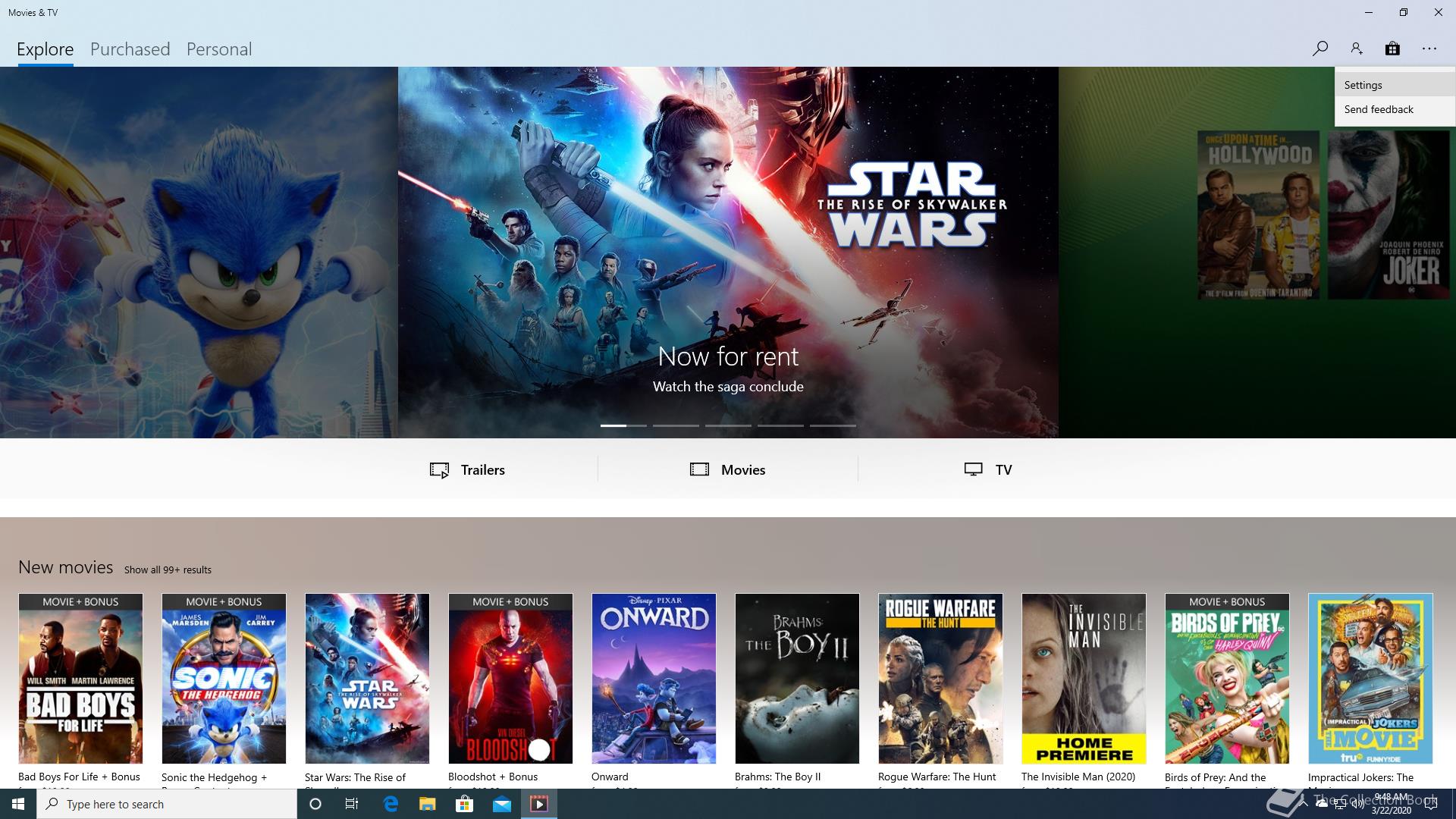Viewport: 1456px width, 819px height.
Task: Click the three-dot more options icon
Action: pyautogui.click(x=1429, y=49)
